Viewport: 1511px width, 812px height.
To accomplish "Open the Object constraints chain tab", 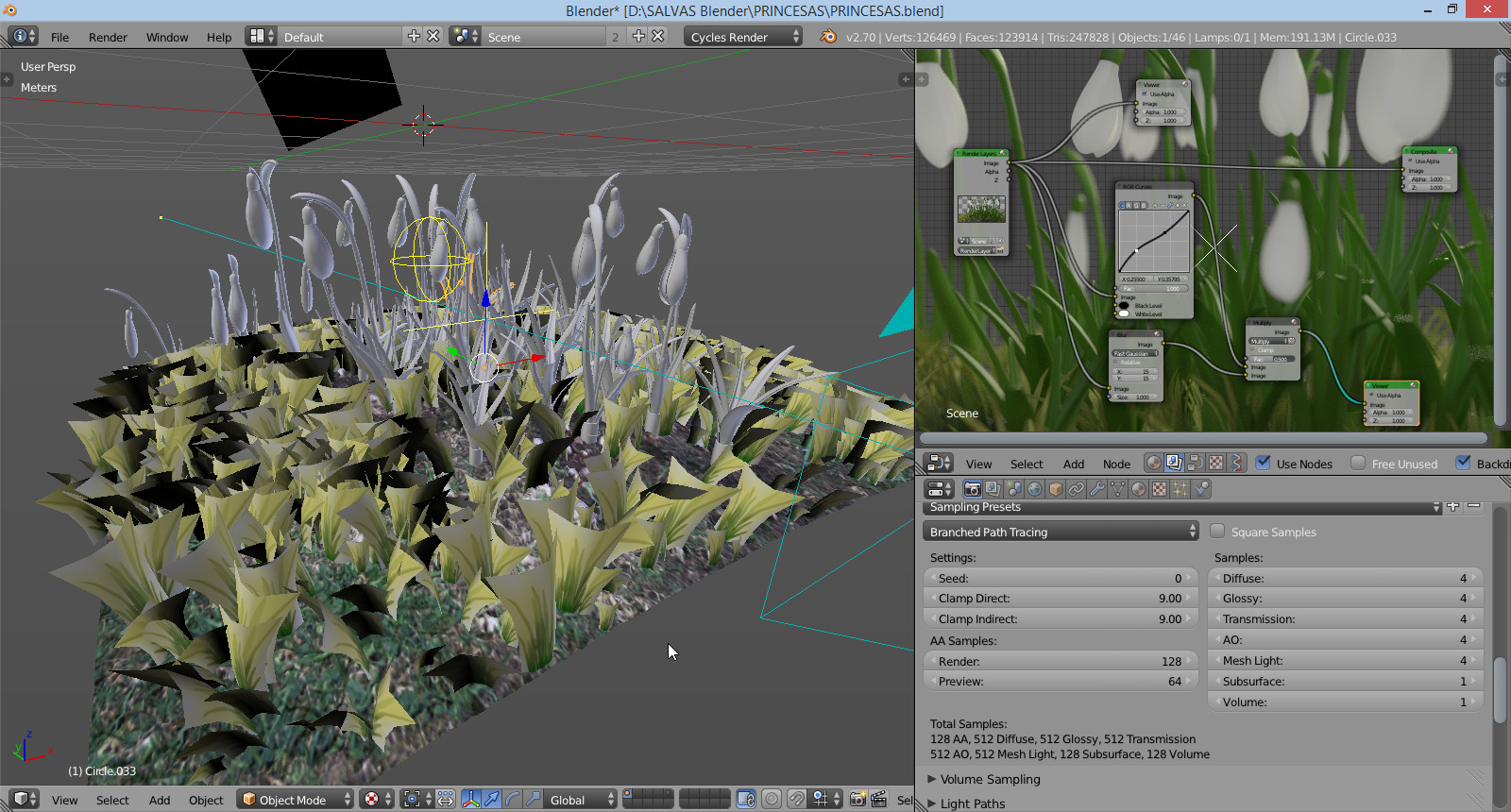I will 1076,489.
